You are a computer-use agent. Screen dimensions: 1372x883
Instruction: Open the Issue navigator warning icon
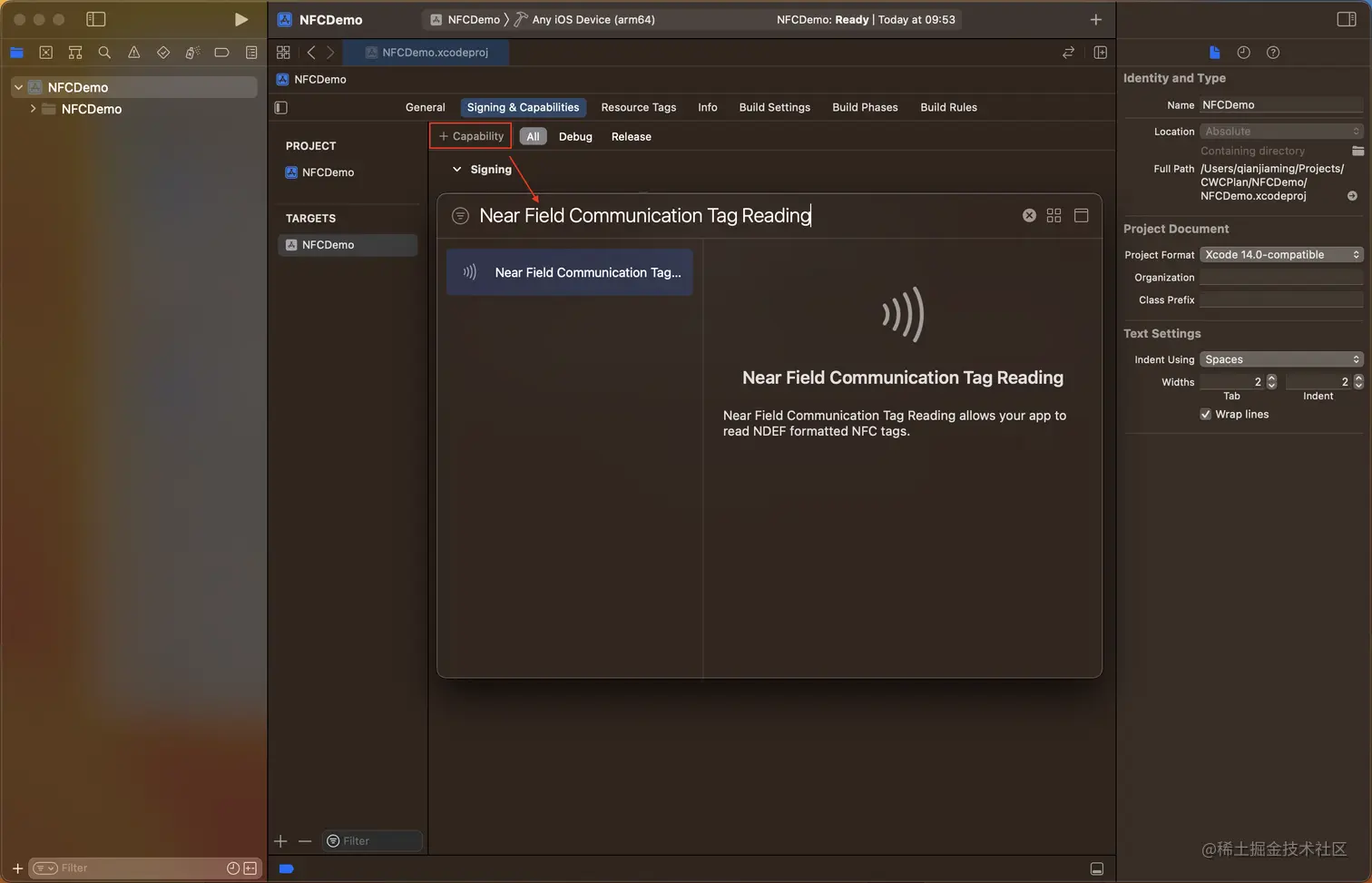click(x=134, y=53)
